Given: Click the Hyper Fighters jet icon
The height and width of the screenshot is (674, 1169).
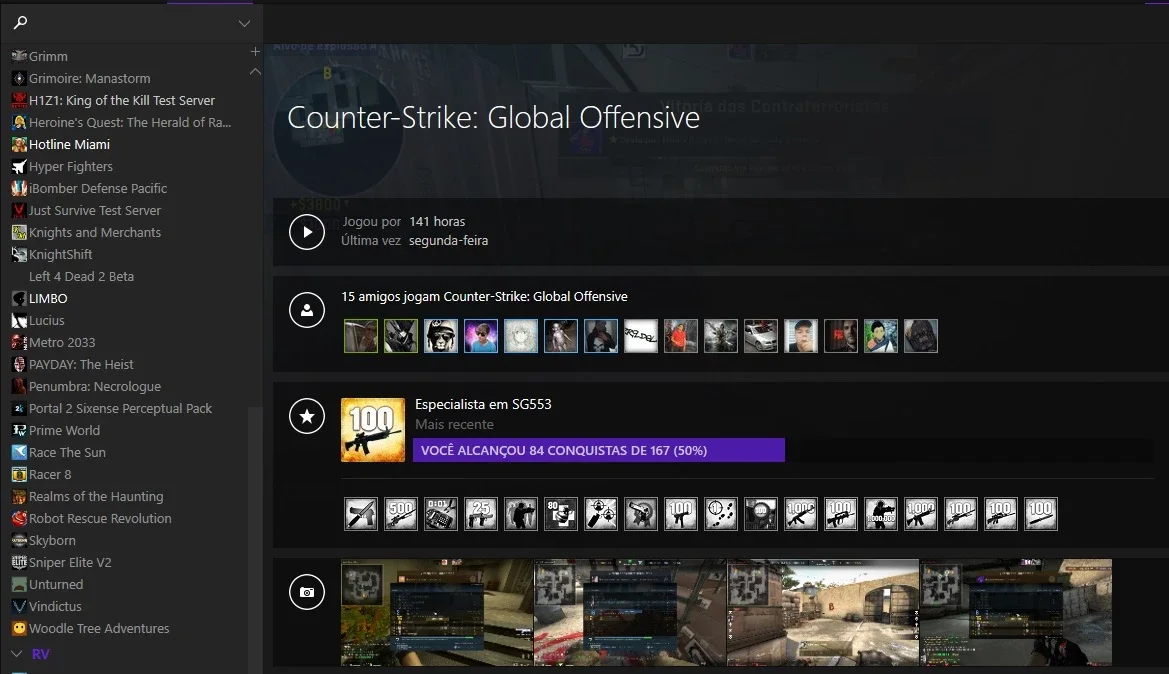Looking at the screenshot, I should [19, 166].
